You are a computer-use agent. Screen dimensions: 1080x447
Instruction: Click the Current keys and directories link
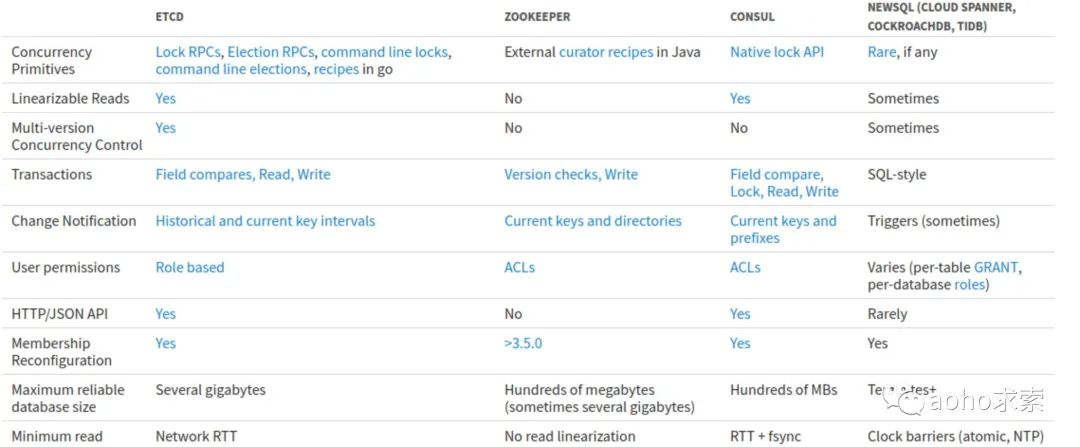click(592, 221)
